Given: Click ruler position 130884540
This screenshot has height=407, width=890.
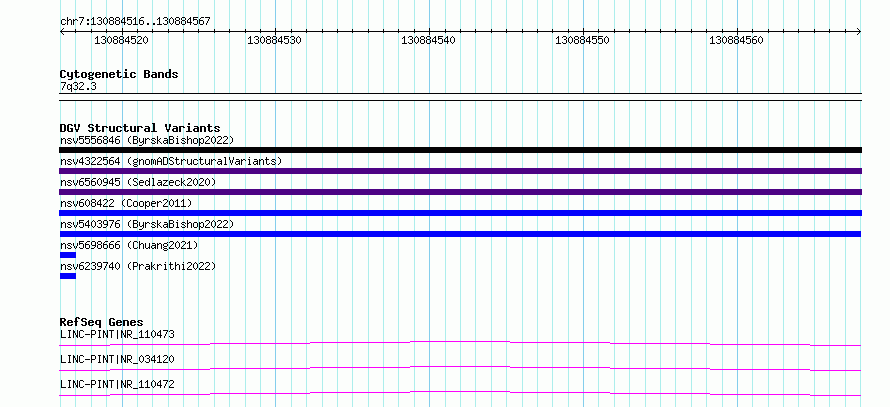Looking at the screenshot, I should 429,41.
